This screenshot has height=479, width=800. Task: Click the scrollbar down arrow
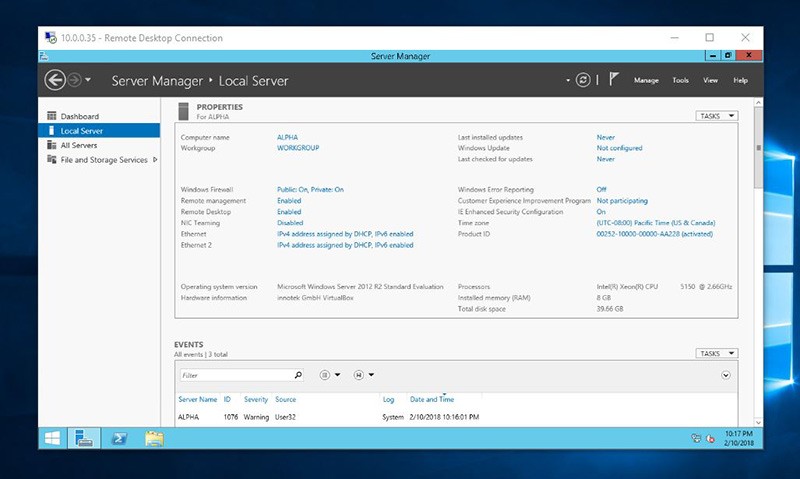tap(758, 422)
